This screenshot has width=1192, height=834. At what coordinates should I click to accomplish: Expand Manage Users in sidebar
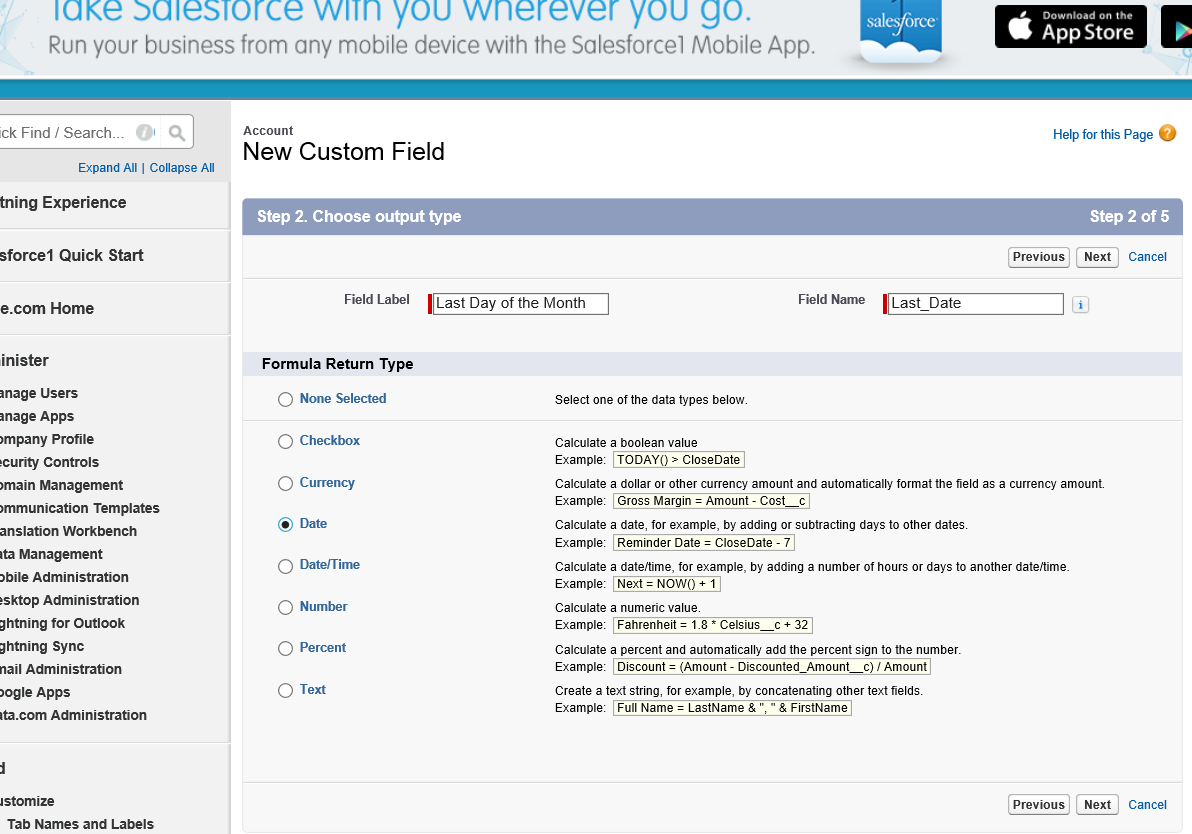point(39,393)
